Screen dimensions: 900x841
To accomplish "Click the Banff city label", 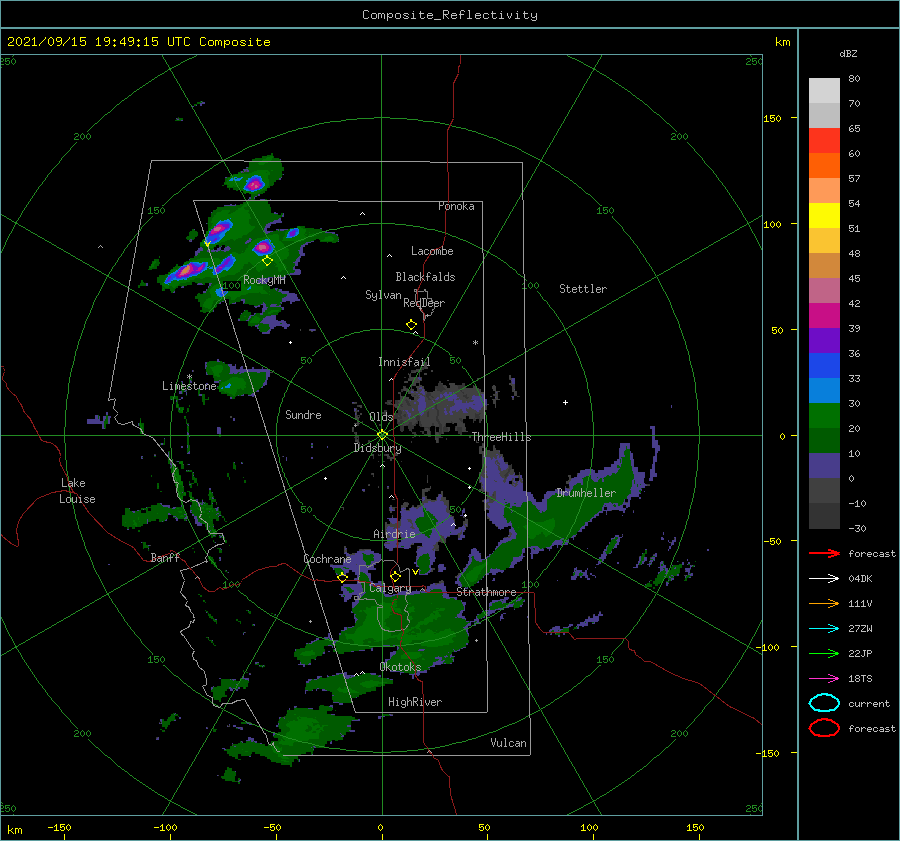I will pyautogui.click(x=165, y=558).
